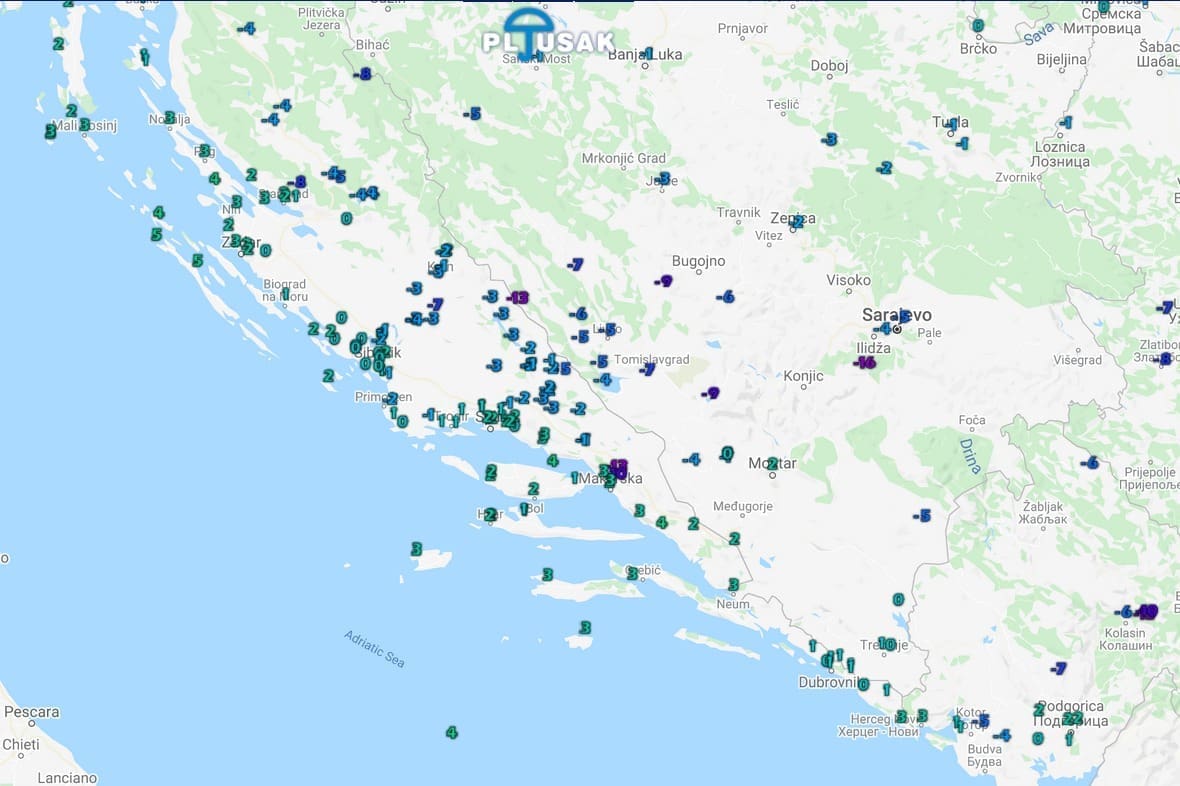
Task: Click the Adriatic Sea label
Action: click(375, 649)
